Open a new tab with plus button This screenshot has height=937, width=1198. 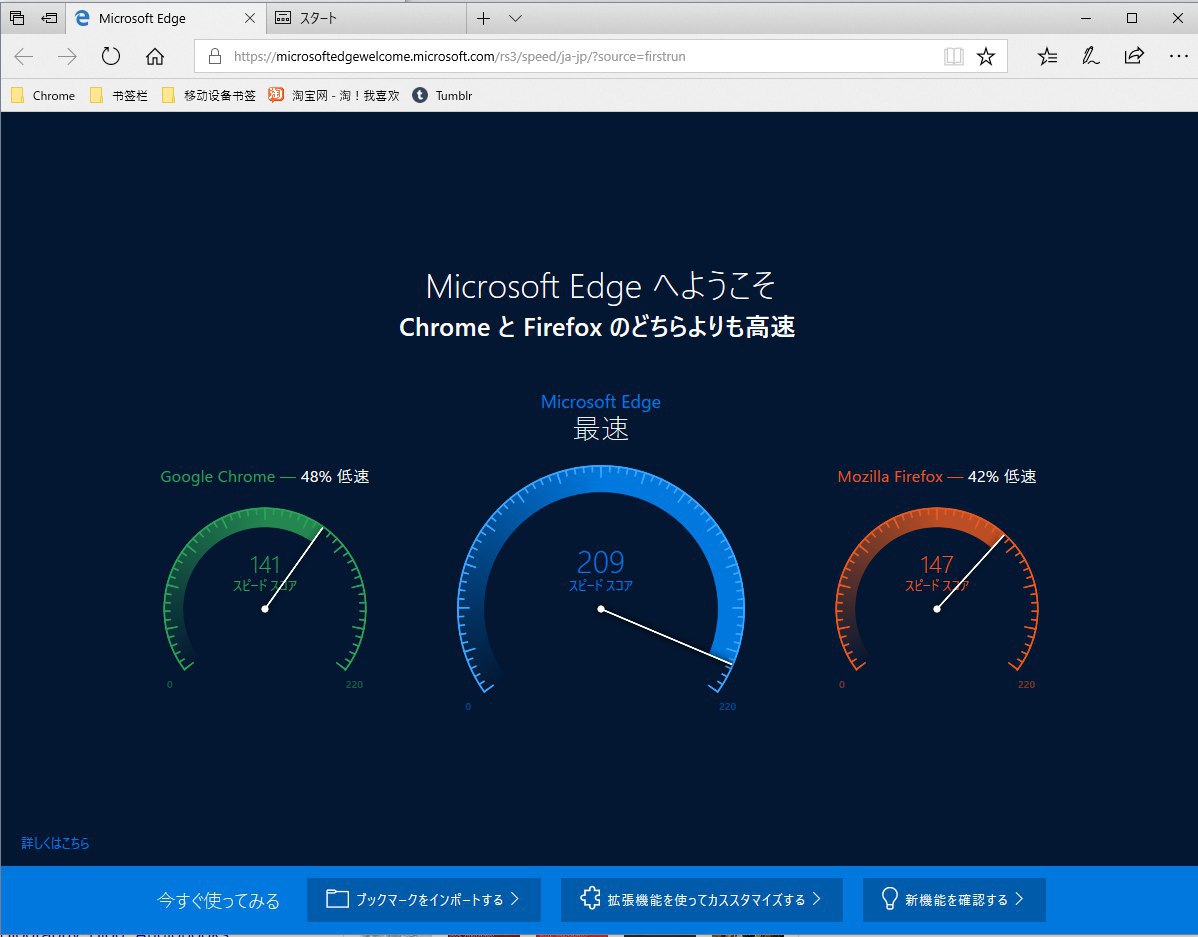pyautogui.click(x=484, y=18)
